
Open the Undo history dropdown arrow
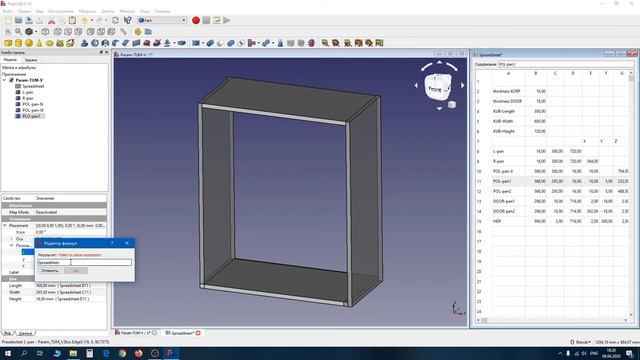[91, 20]
